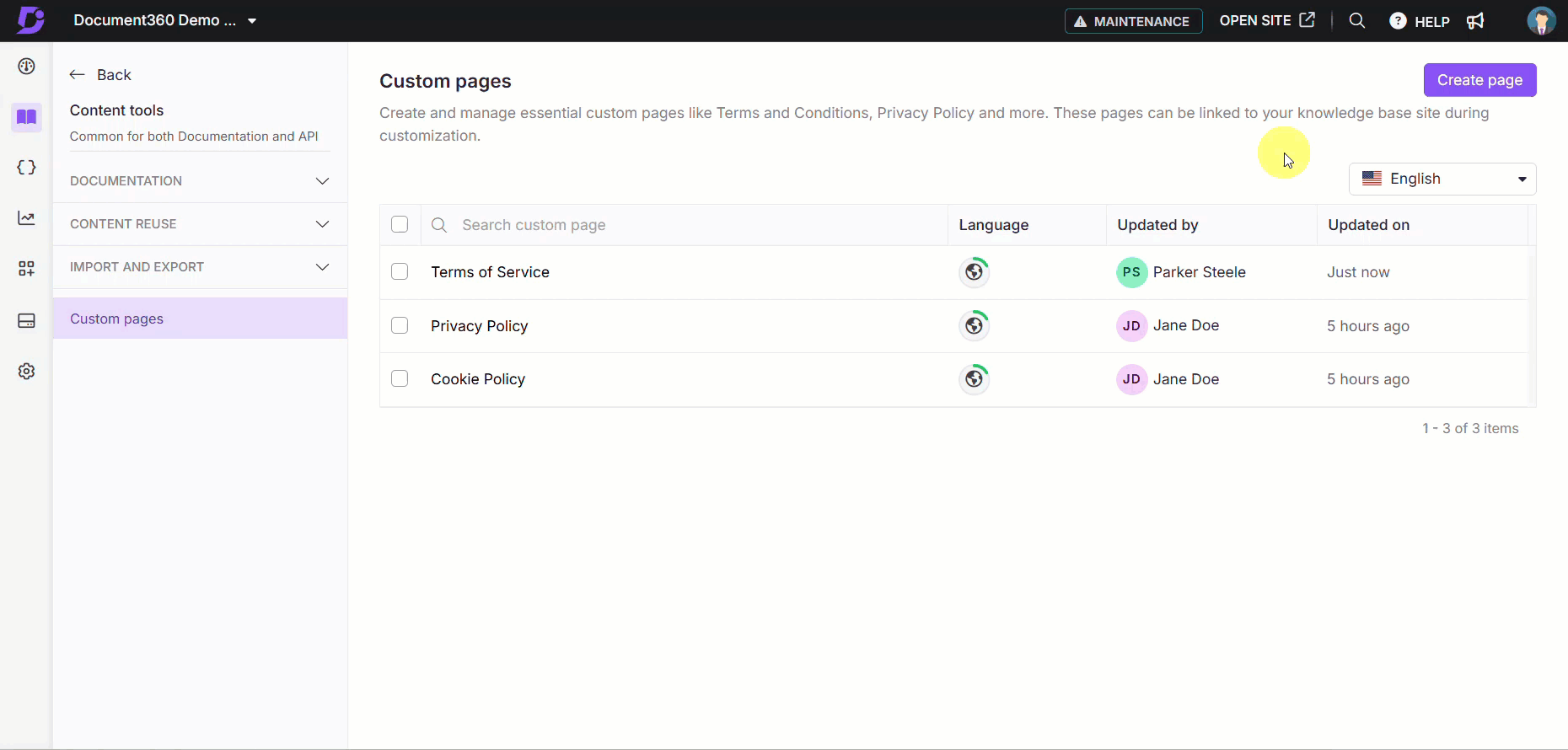Click the globe language icon for Terms of Service
Image resolution: width=1568 pixels, height=750 pixels.
(x=975, y=272)
